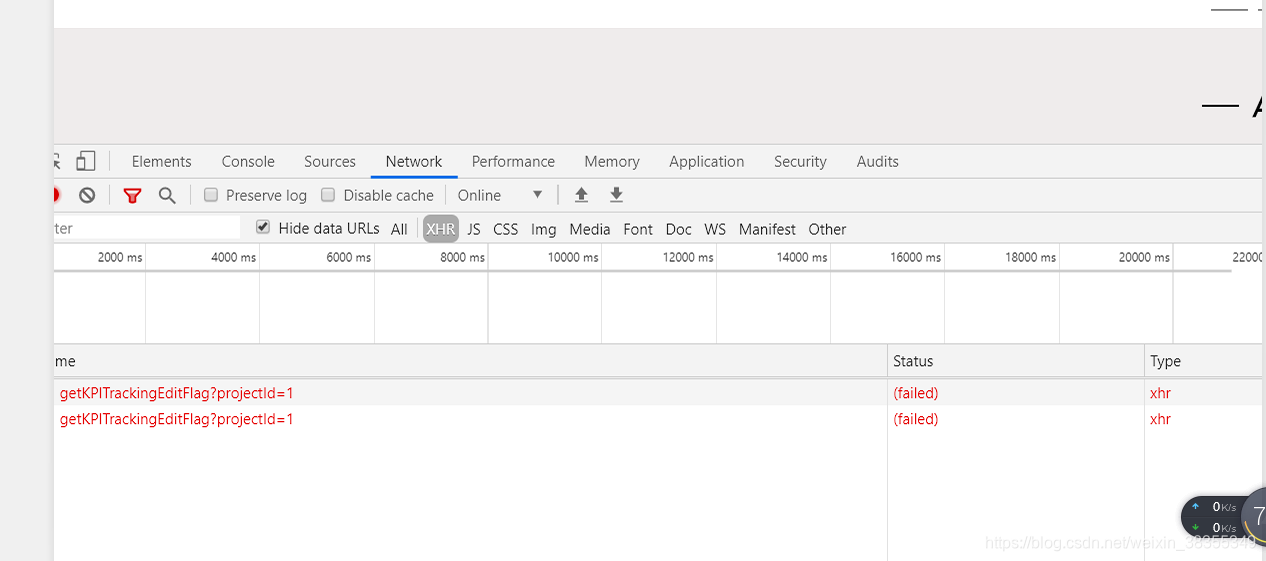The height and width of the screenshot is (561, 1266).
Task: Enable the Disable cache checkbox
Action: 328,195
